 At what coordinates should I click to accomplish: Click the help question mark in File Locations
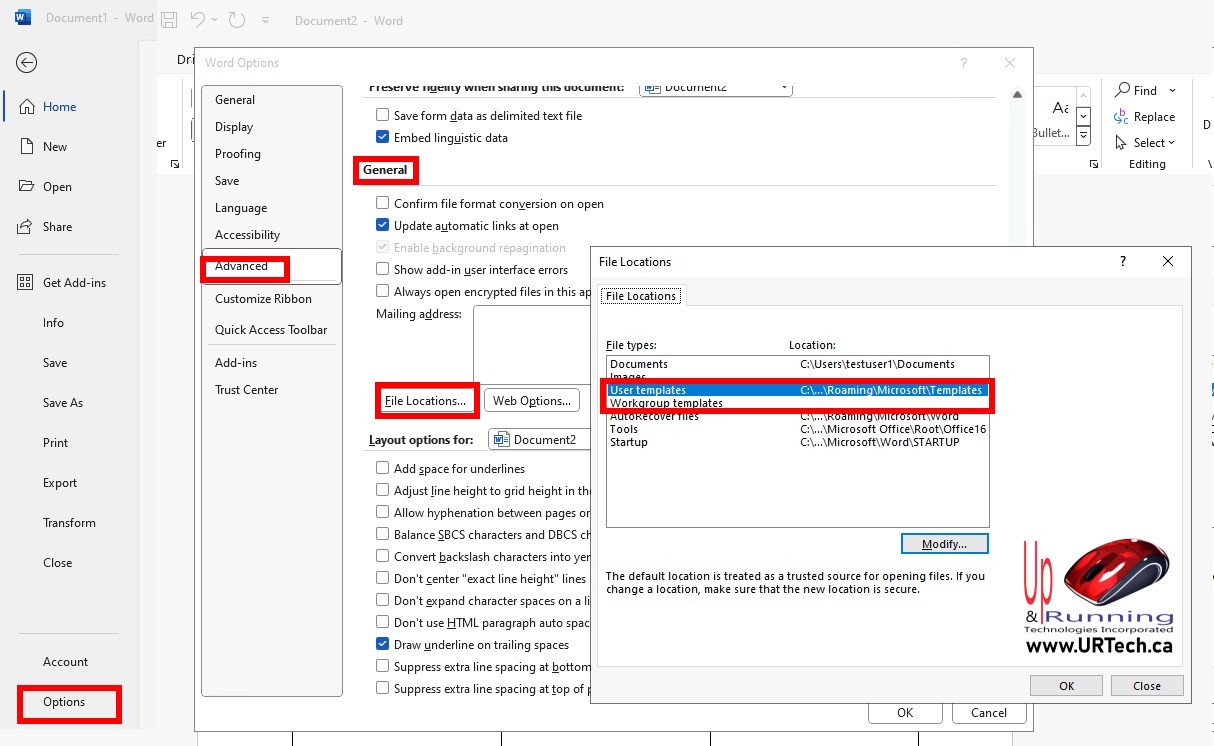click(1122, 262)
